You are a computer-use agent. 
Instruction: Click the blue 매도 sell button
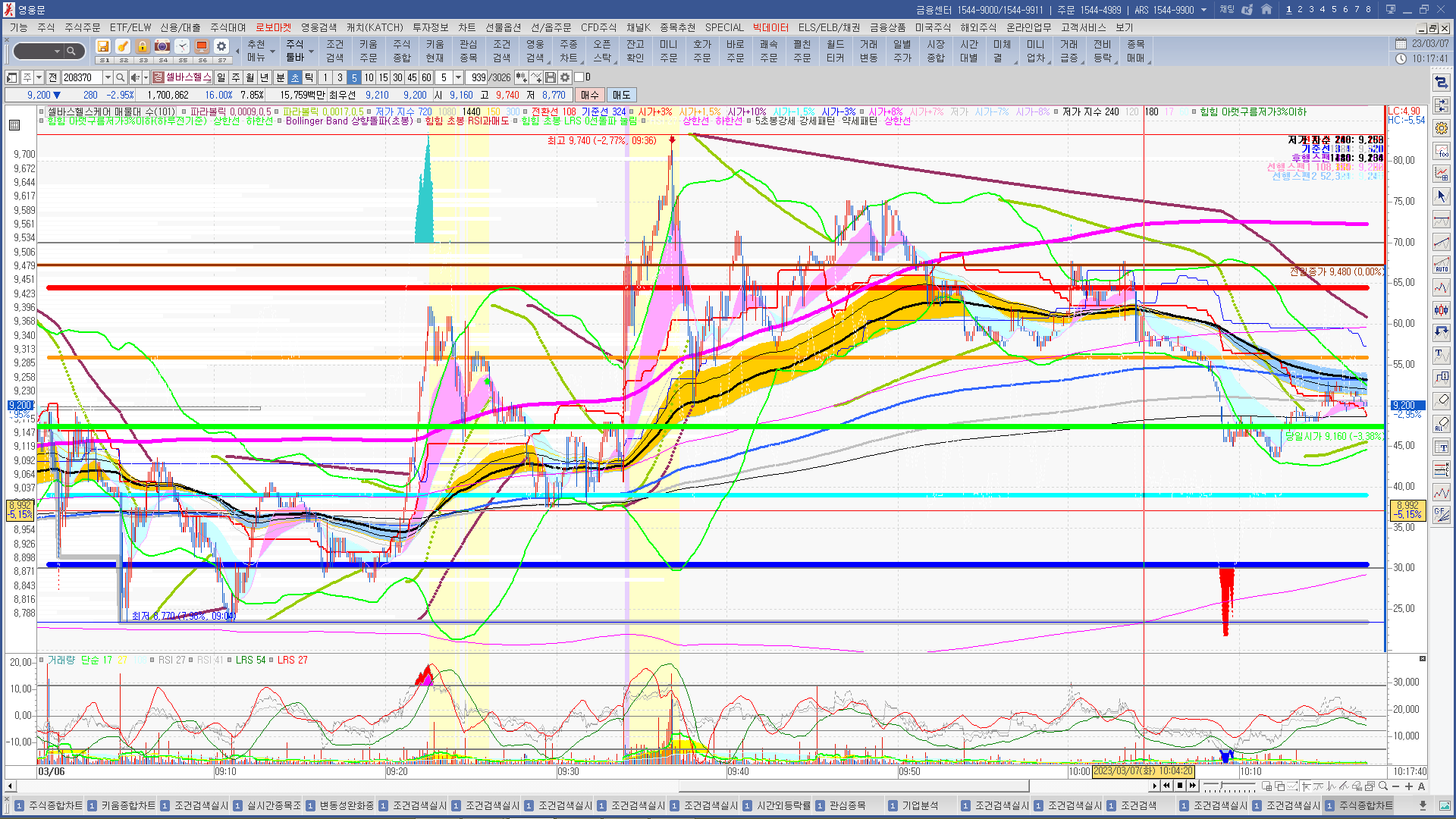pyautogui.click(x=621, y=95)
